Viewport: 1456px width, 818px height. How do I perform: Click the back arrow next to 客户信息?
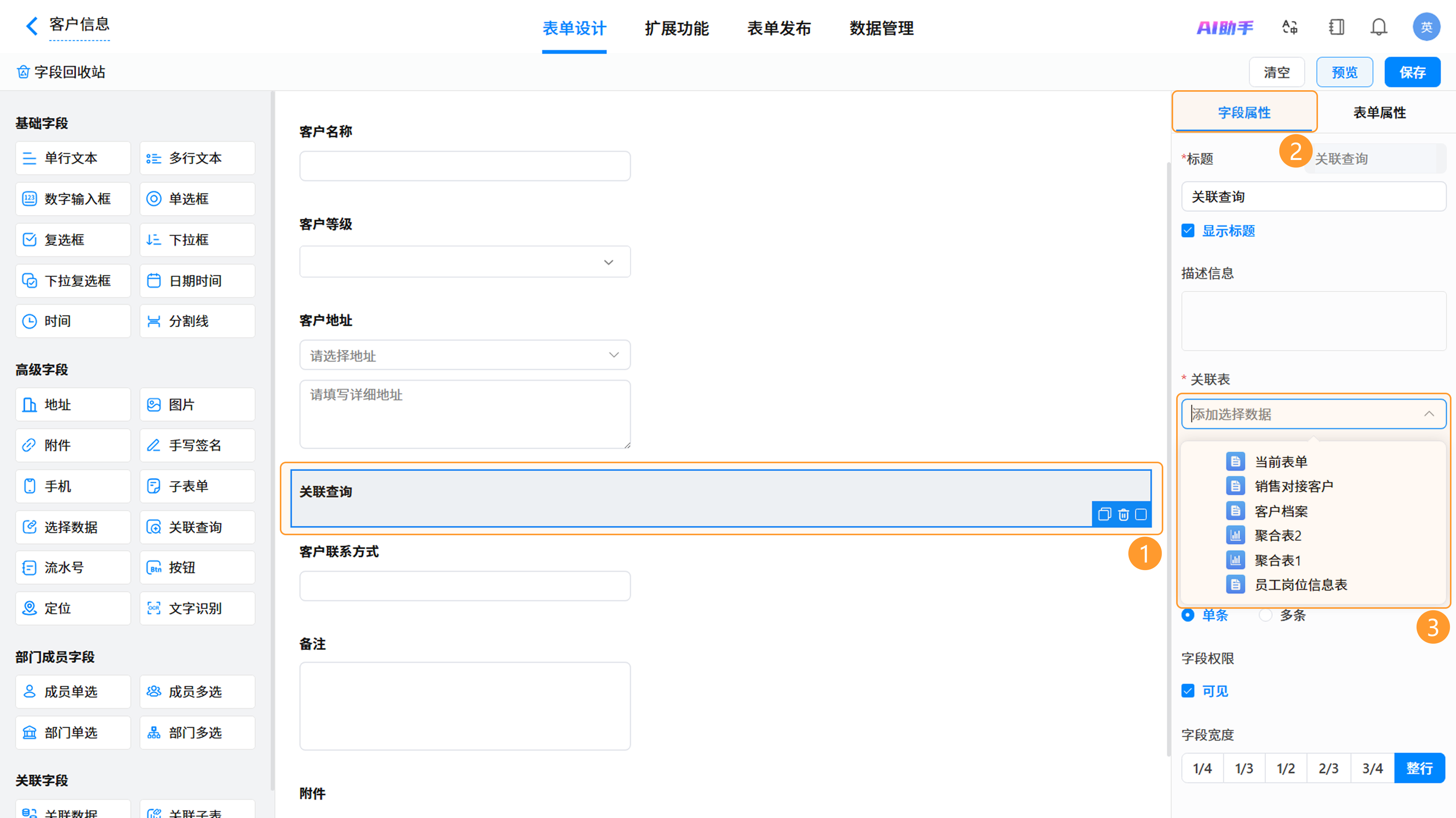pyautogui.click(x=32, y=25)
